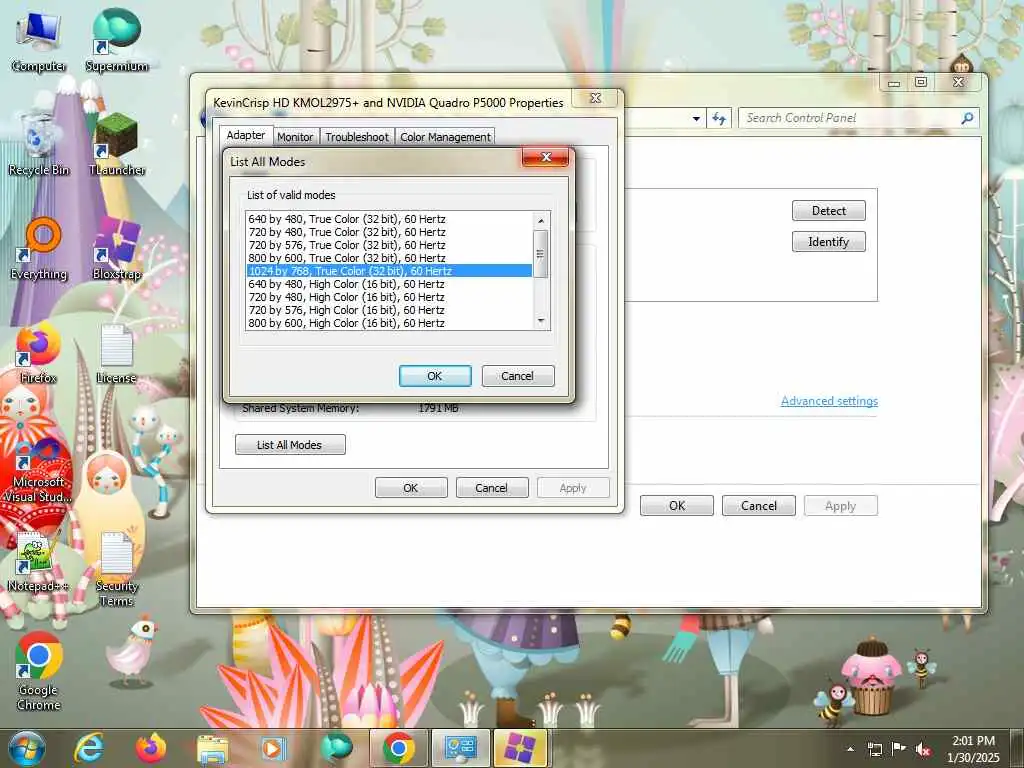Select 640 by 480 True Color mode
The height and width of the screenshot is (768, 1024).
click(389, 219)
